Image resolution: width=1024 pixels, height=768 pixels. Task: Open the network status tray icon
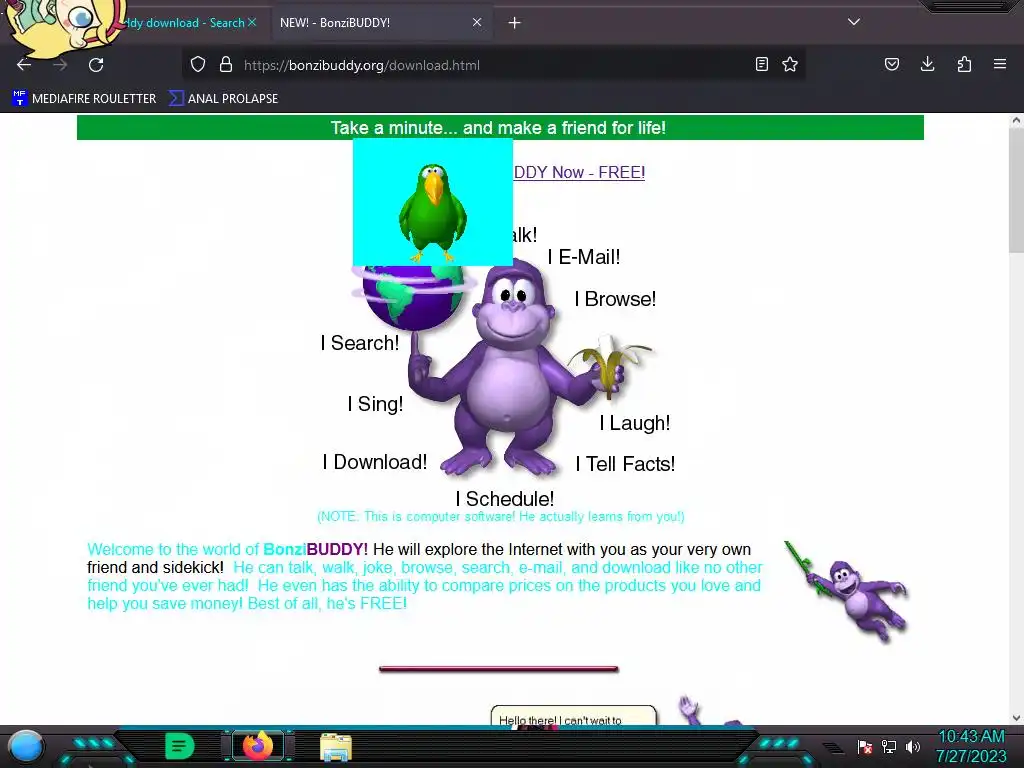tap(889, 746)
